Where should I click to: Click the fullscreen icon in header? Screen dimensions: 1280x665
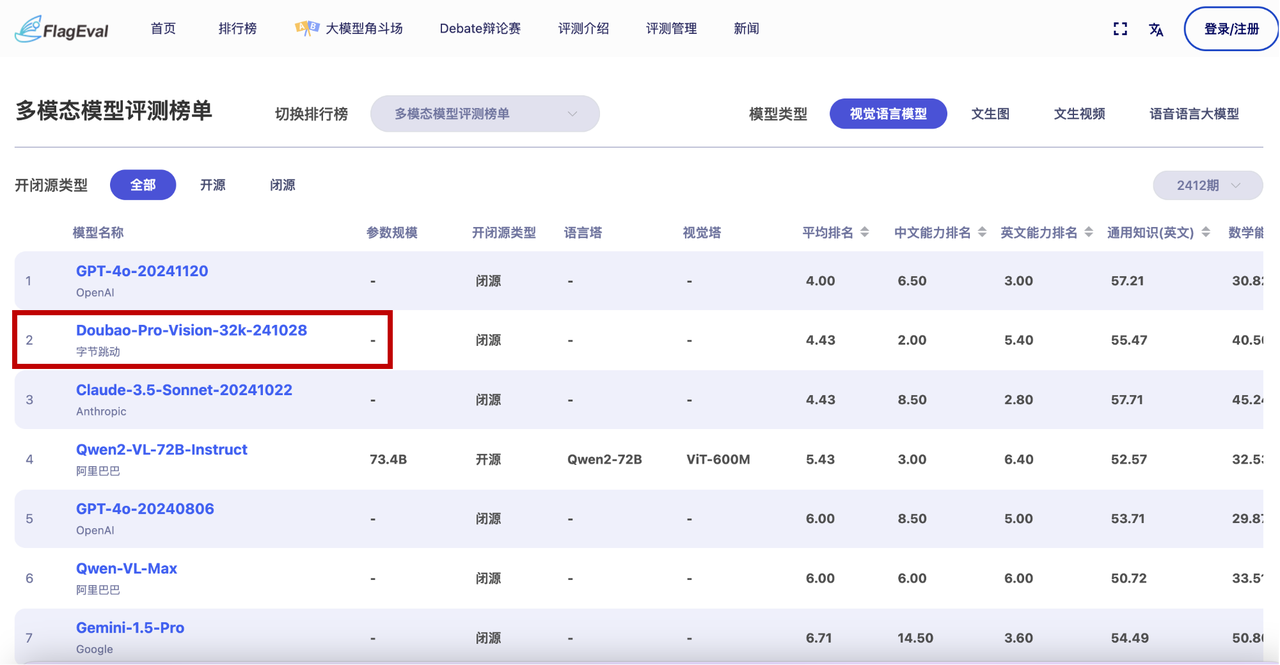pyautogui.click(x=1120, y=29)
